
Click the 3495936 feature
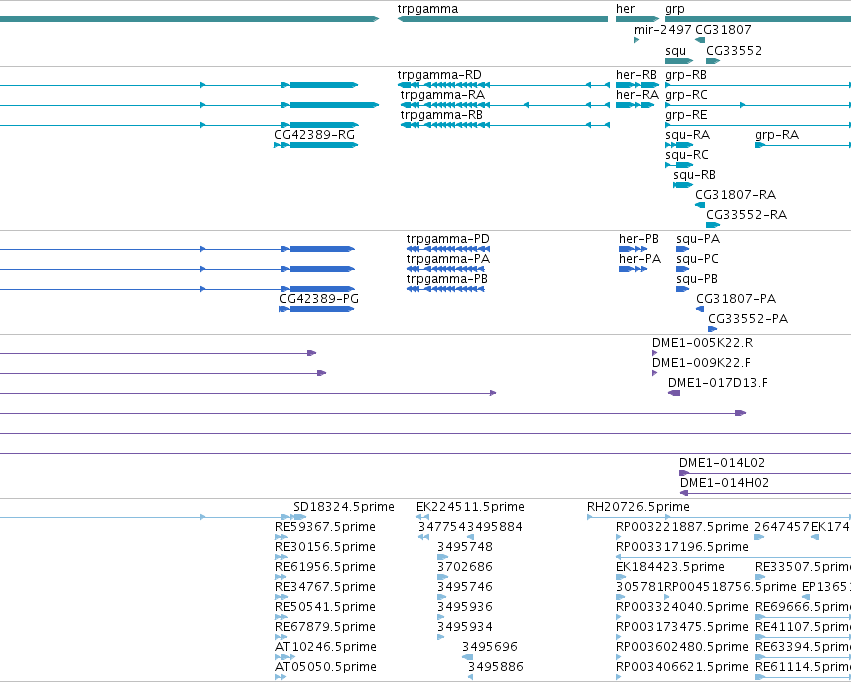[x=441, y=617]
